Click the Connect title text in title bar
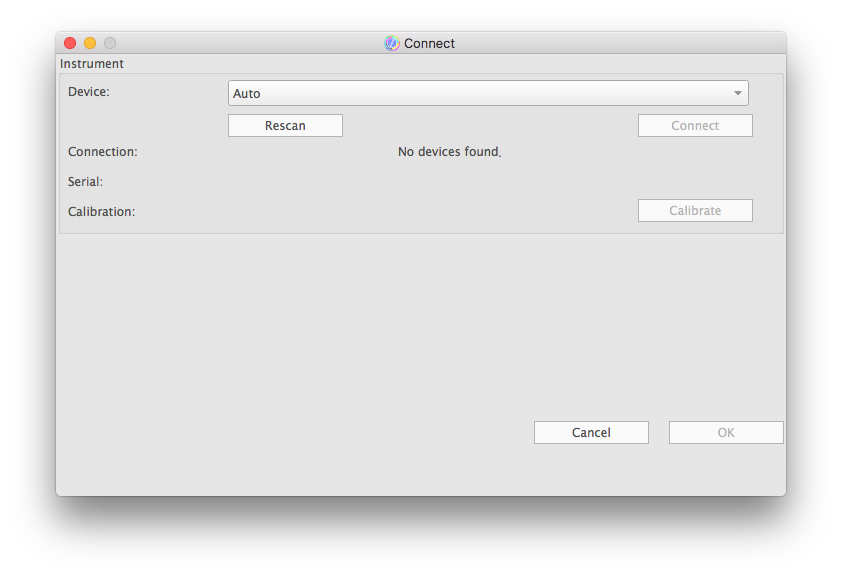The width and height of the screenshot is (842, 576). (429, 43)
